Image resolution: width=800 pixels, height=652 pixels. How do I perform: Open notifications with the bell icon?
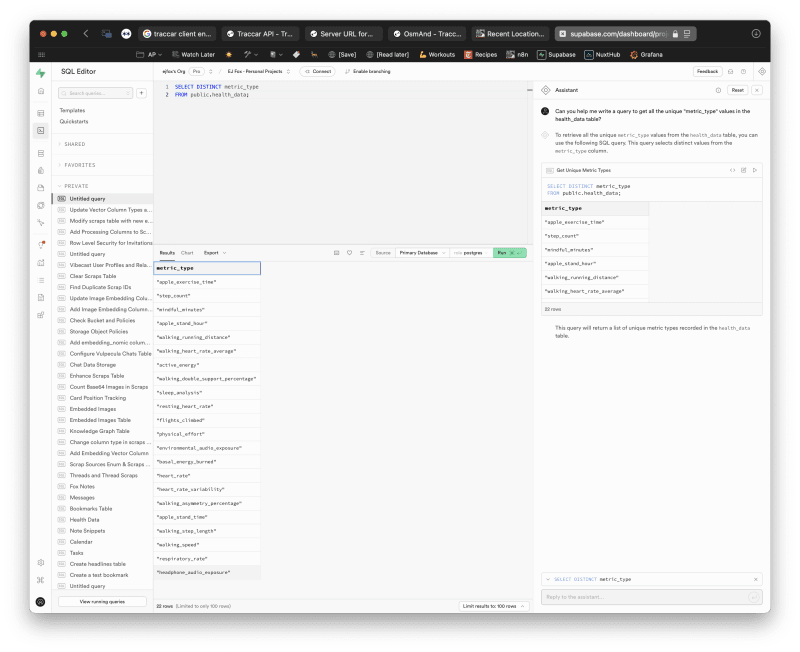(731, 71)
